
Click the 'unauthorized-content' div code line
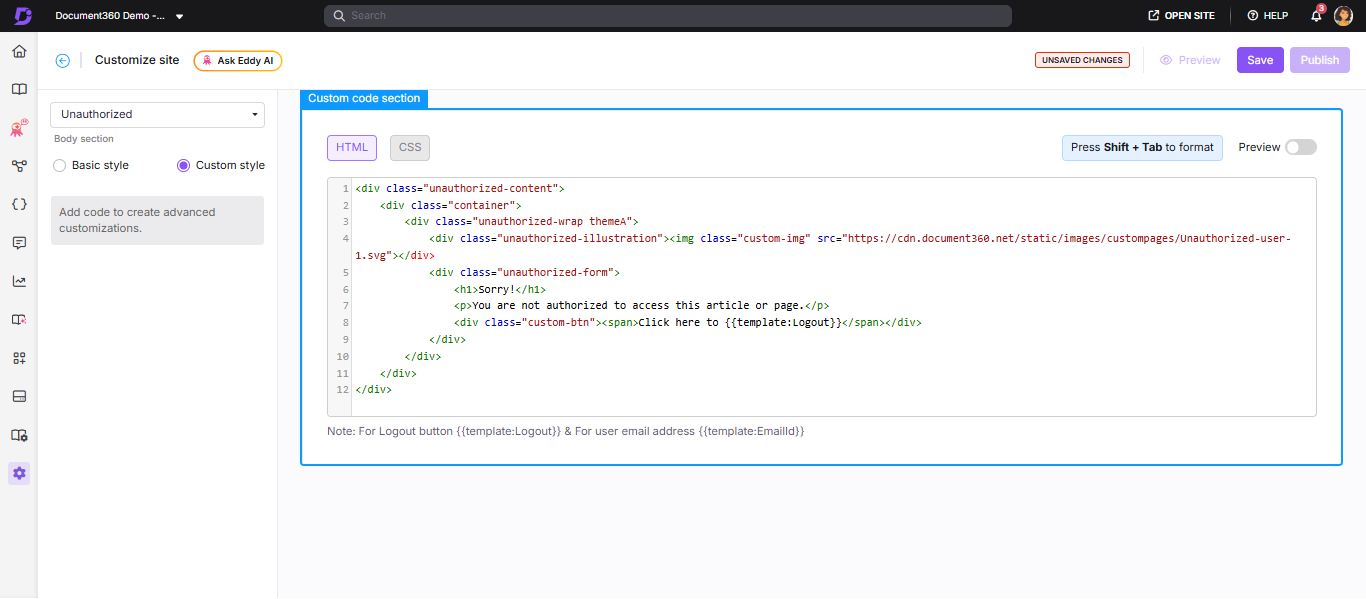pyautogui.click(x=460, y=188)
